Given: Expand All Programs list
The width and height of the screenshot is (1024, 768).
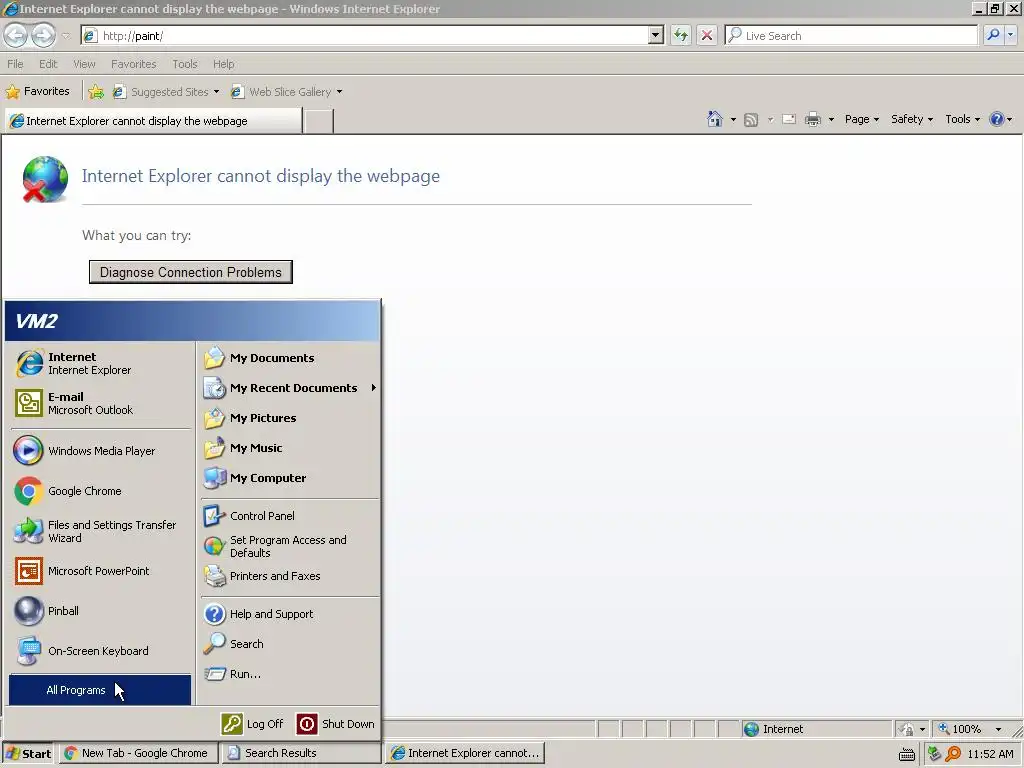Looking at the screenshot, I should pyautogui.click(x=100, y=690).
